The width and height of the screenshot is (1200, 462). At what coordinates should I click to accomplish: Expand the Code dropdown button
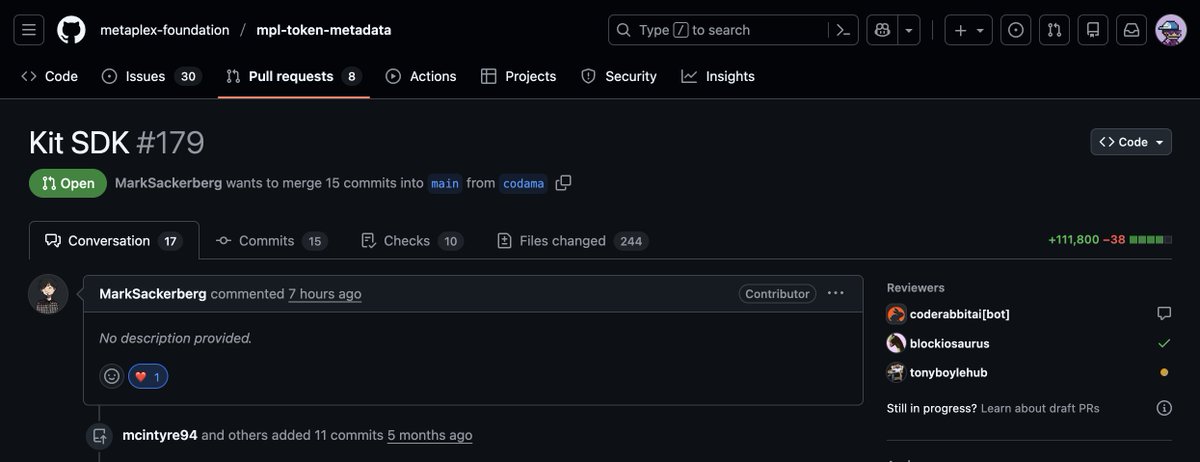click(x=1131, y=142)
